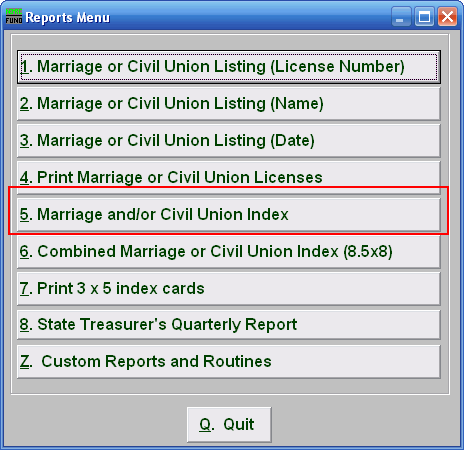Open Marriage and/or Civil Union Index

tap(229, 214)
